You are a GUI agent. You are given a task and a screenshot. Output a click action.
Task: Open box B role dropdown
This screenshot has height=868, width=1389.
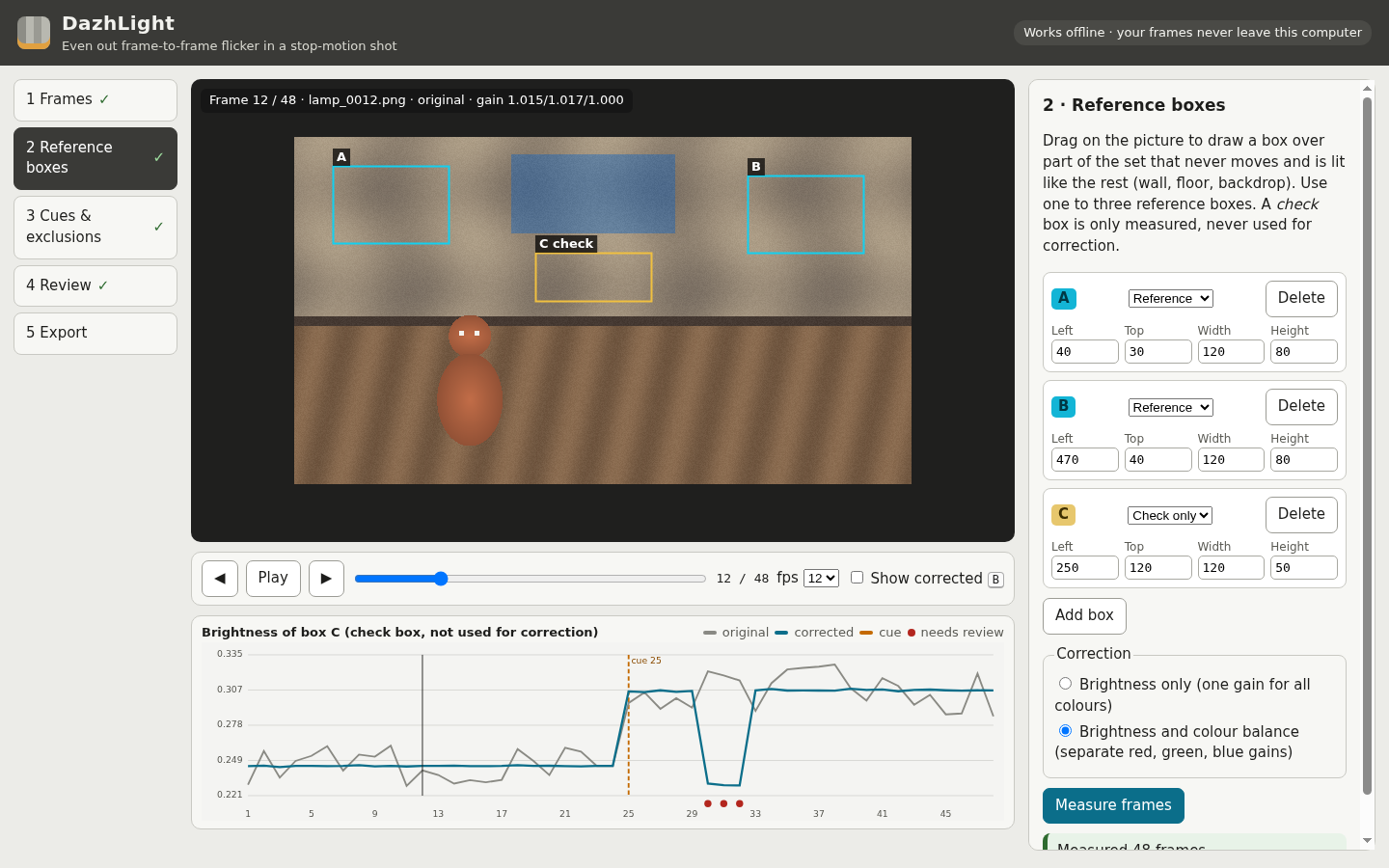pos(1170,407)
